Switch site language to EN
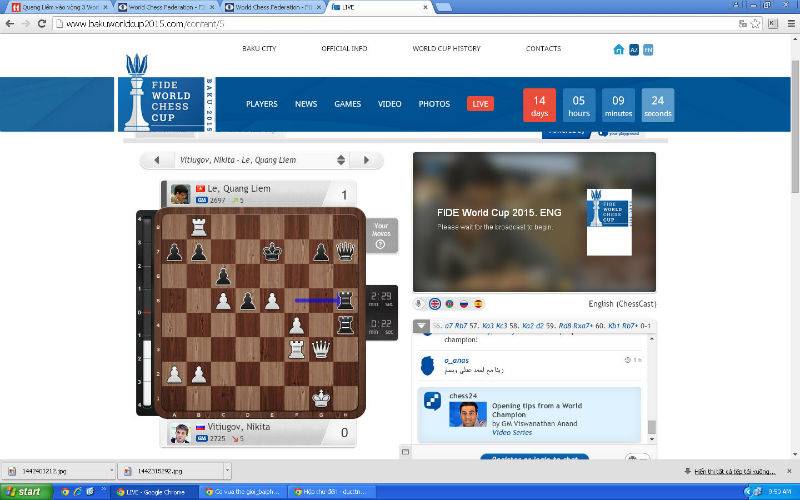The width and height of the screenshot is (800, 500). tap(648, 49)
